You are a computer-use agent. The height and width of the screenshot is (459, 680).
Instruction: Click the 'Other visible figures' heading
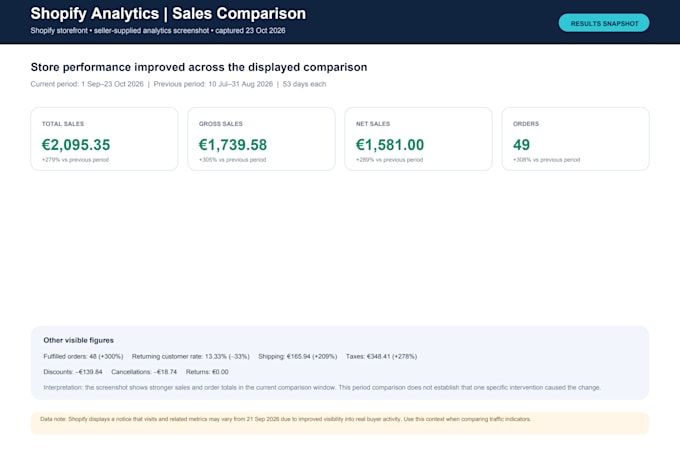[78, 340]
